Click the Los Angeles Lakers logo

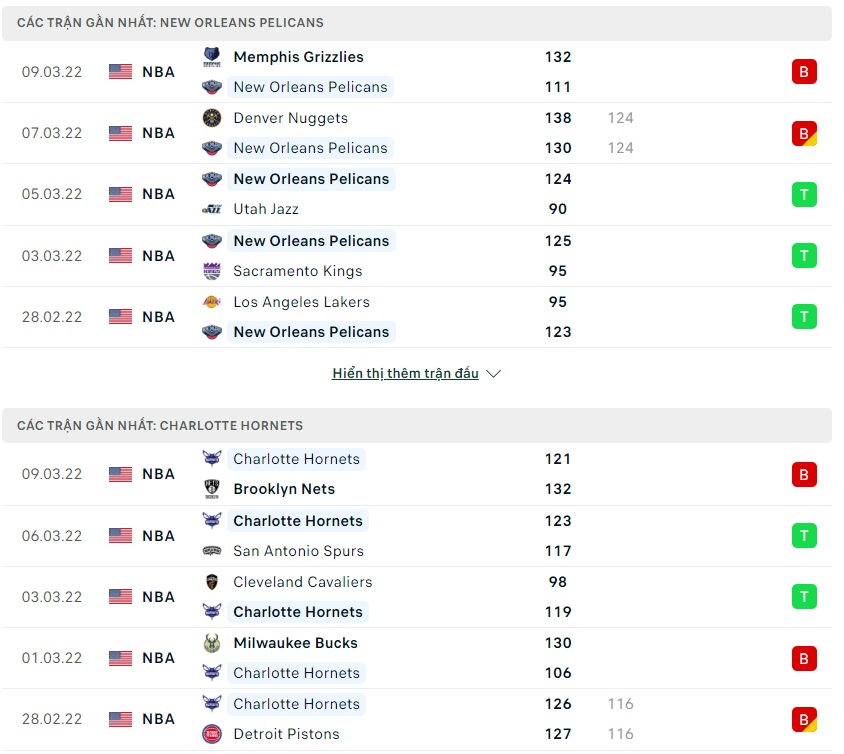click(211, 302)
